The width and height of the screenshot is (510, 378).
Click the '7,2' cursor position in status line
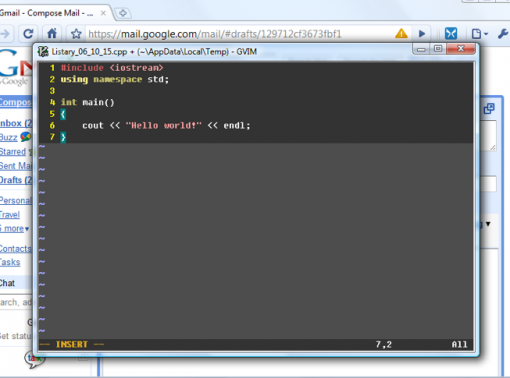pos(384,344)
